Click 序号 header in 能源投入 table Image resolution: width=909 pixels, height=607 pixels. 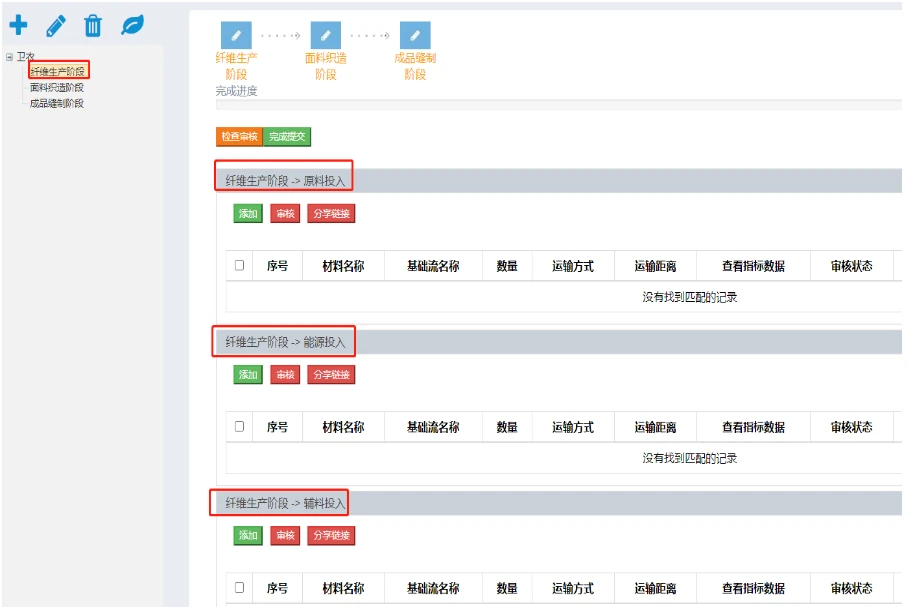[277, 427]
